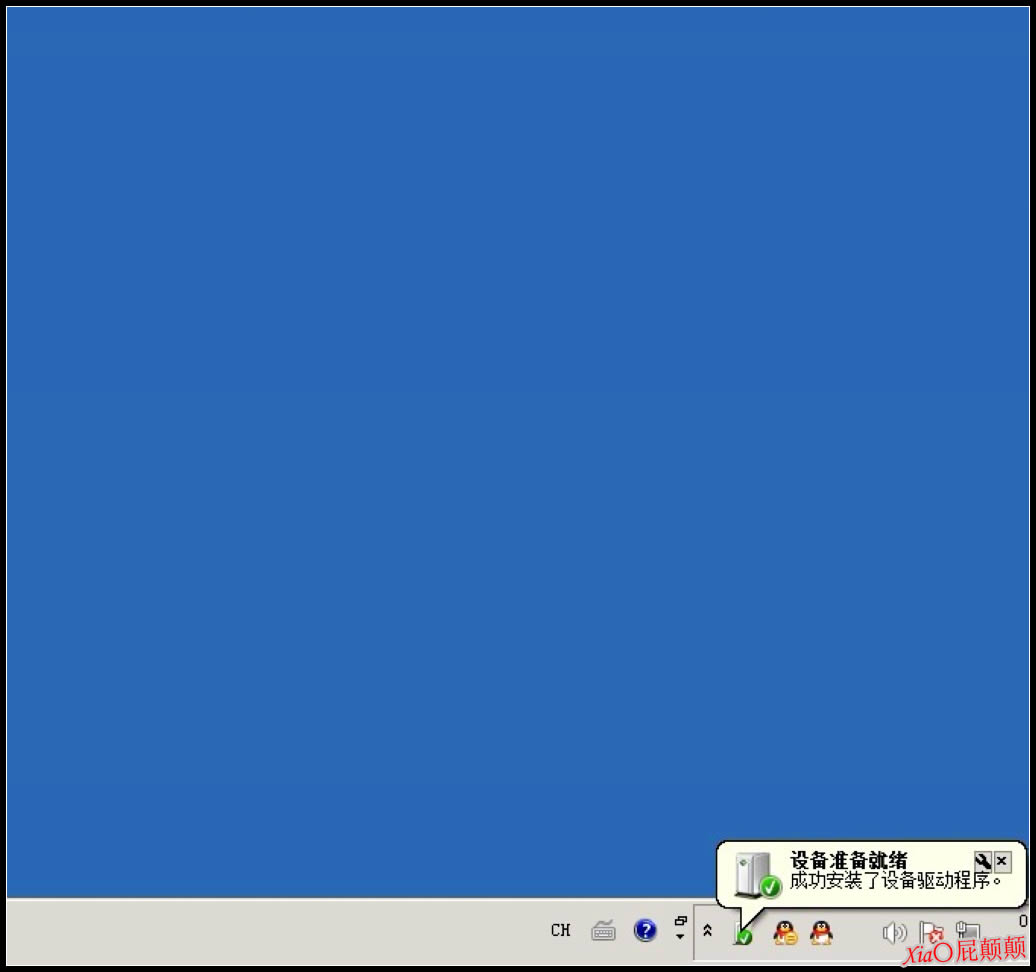Open the language bar options drop-down arrow

681,938
